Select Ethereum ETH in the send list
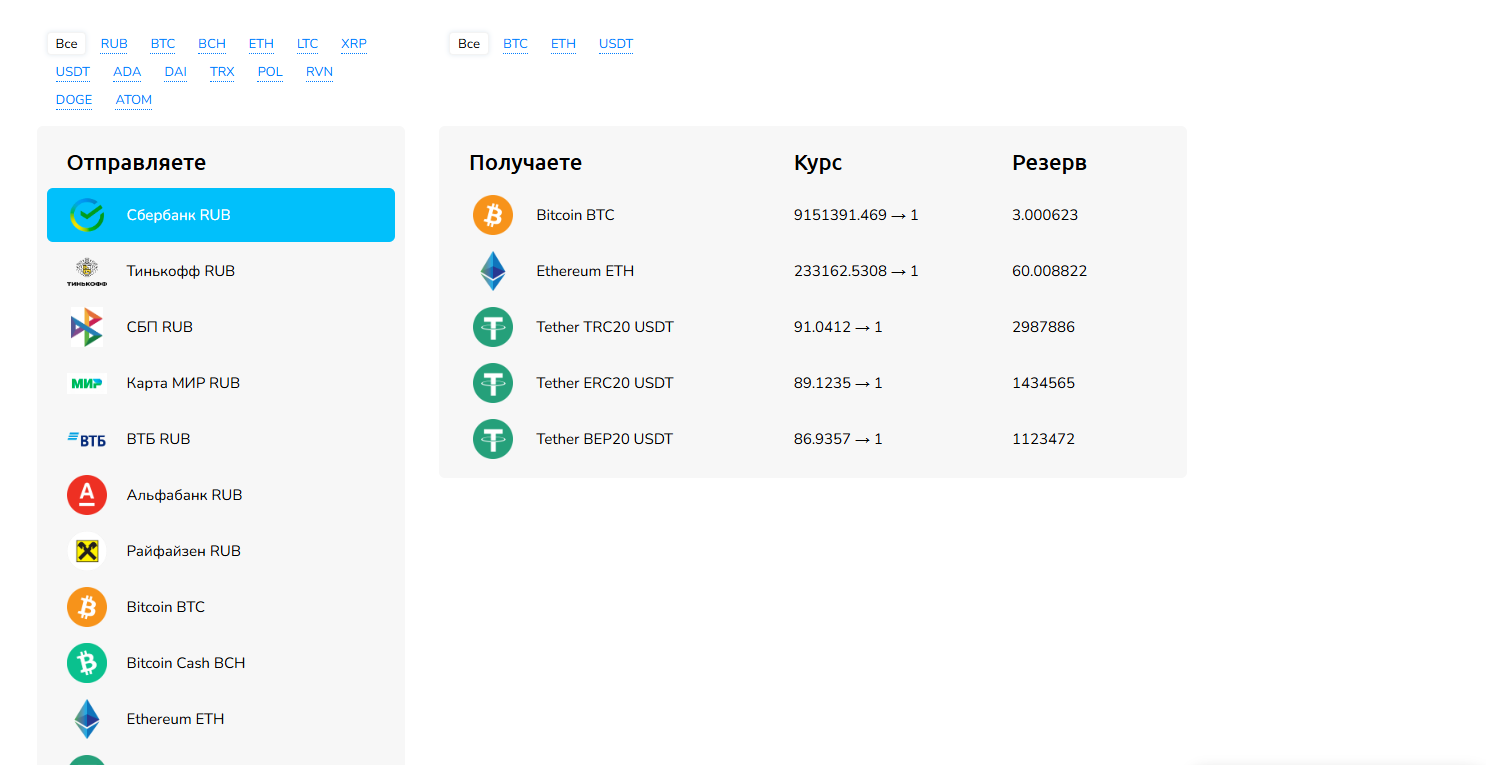1486x765 pixels. tap(175, 719)
